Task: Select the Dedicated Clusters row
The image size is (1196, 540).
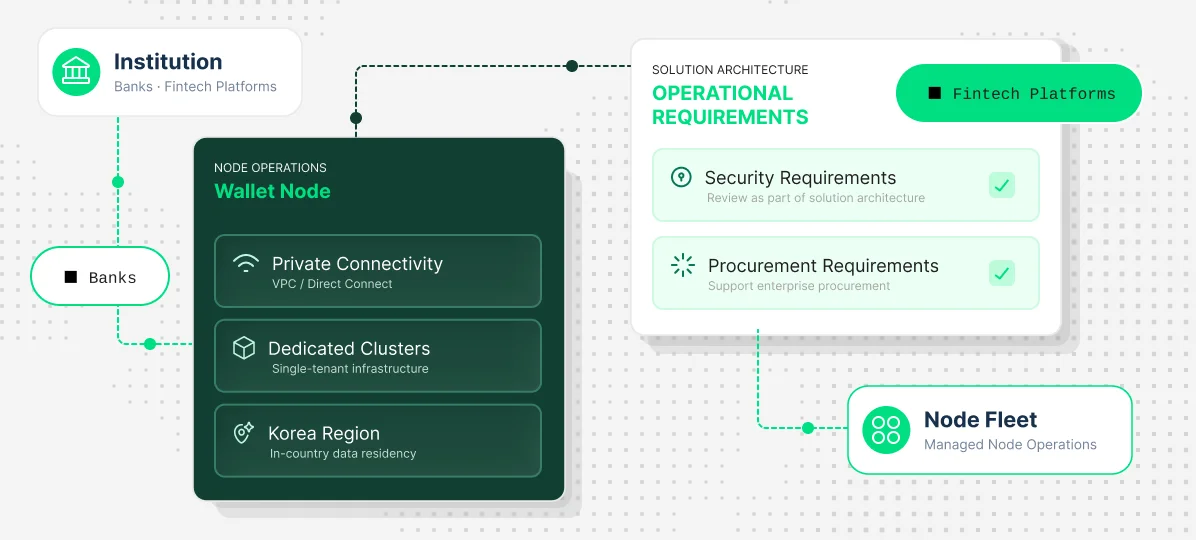Action: 378,355
